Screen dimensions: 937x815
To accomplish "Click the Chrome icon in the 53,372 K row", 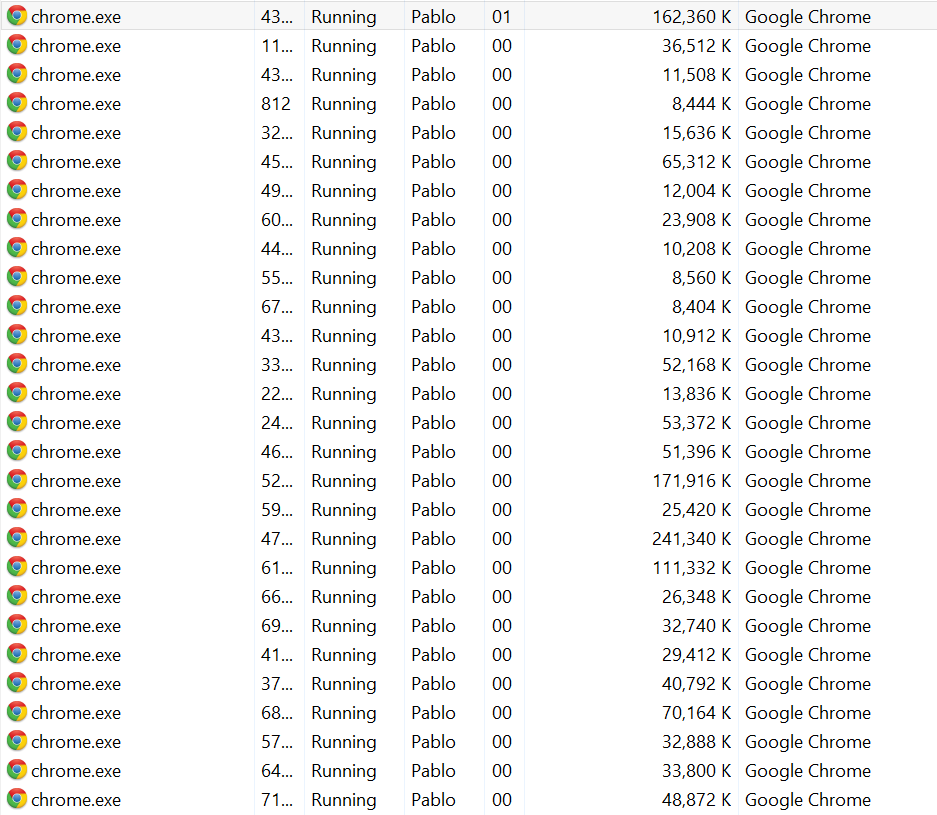I will [17, 422].
